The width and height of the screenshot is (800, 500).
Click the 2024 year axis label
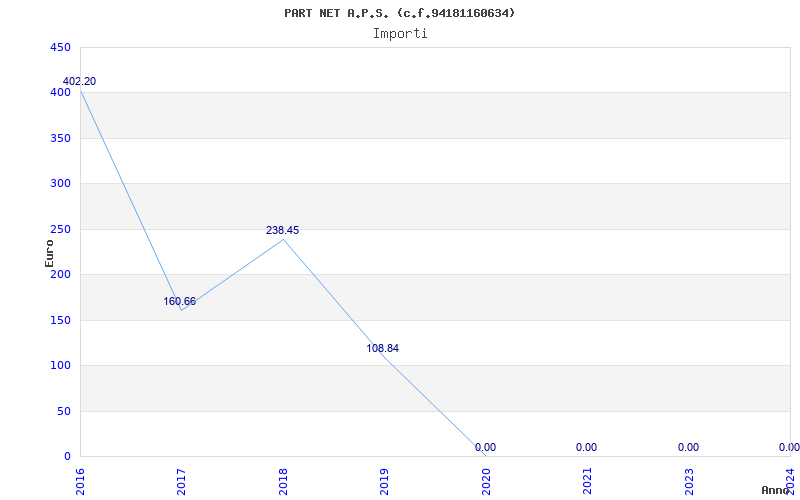(x=790, y=480)
